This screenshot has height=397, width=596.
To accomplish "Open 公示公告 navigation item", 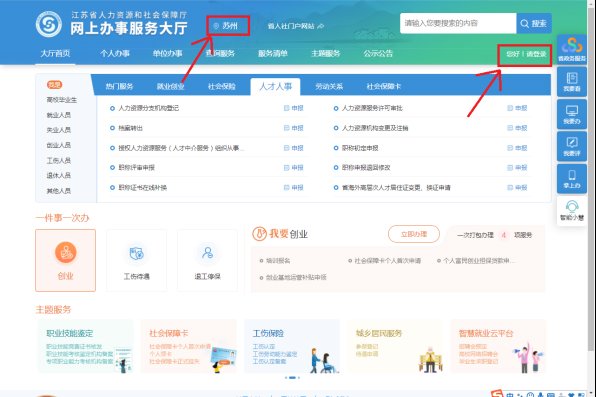I will coord(378,53).
